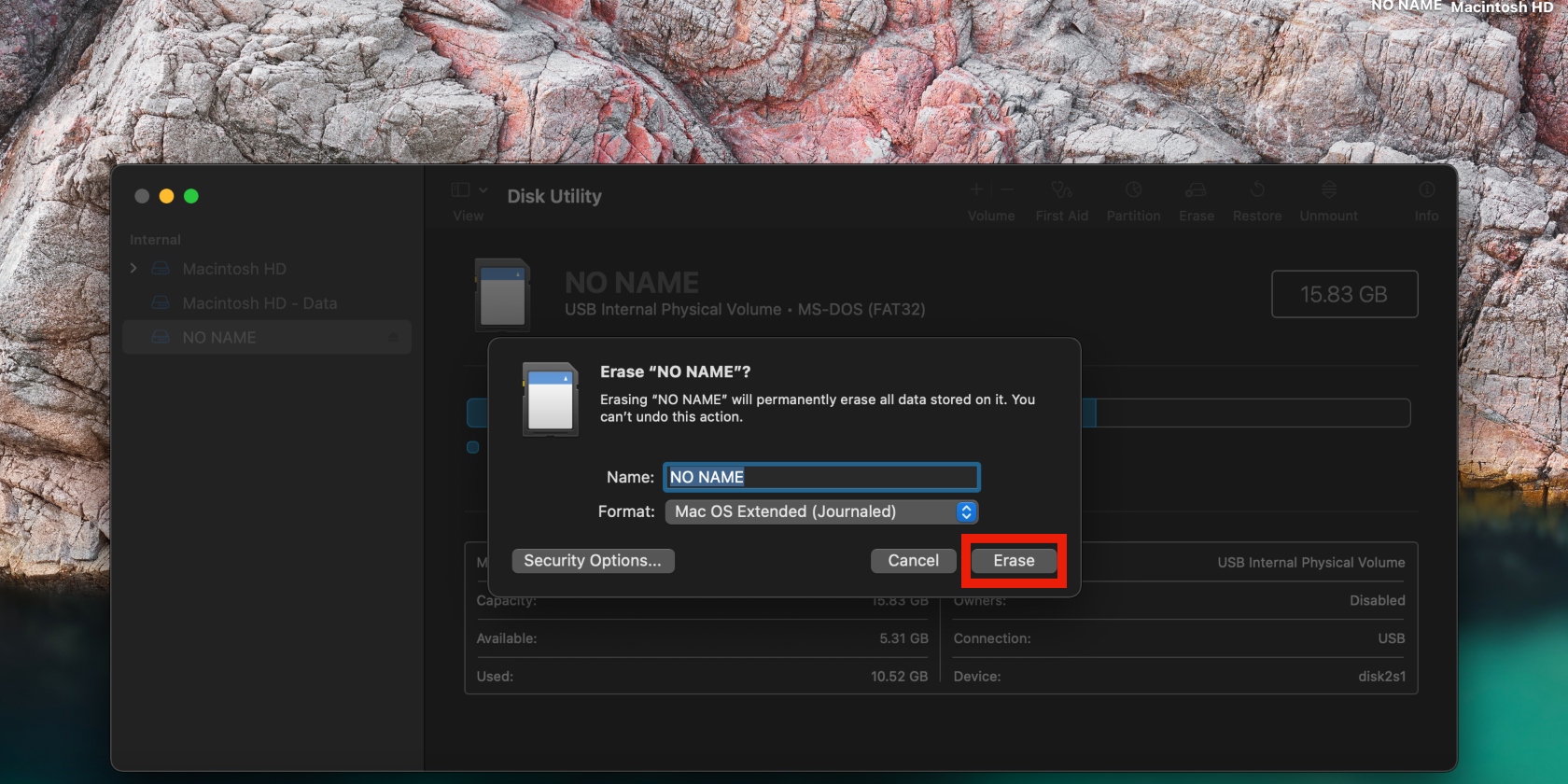Cancel the erase dialog
This screenshot has width=1568, height=784.
tap(913, 561)
